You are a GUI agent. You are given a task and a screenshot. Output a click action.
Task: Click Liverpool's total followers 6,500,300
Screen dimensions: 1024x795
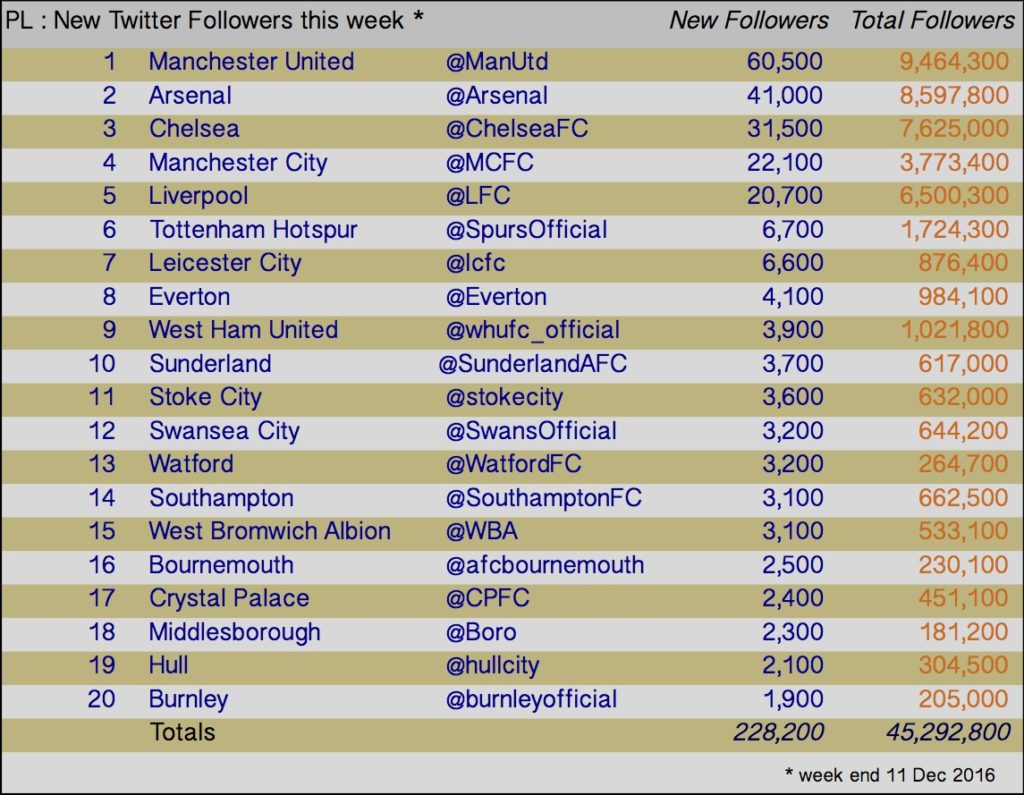pyautogui.click(x=954, y=195)
